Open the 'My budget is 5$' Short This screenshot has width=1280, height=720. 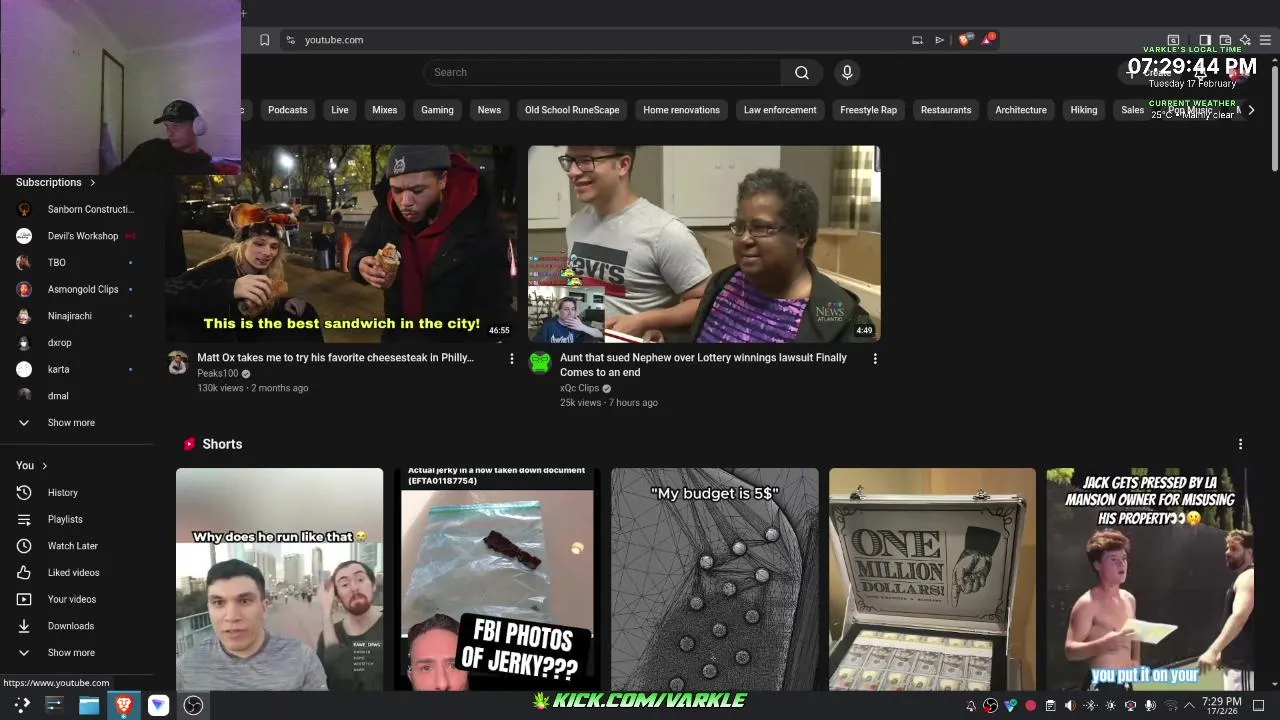(x=714, y=579)
